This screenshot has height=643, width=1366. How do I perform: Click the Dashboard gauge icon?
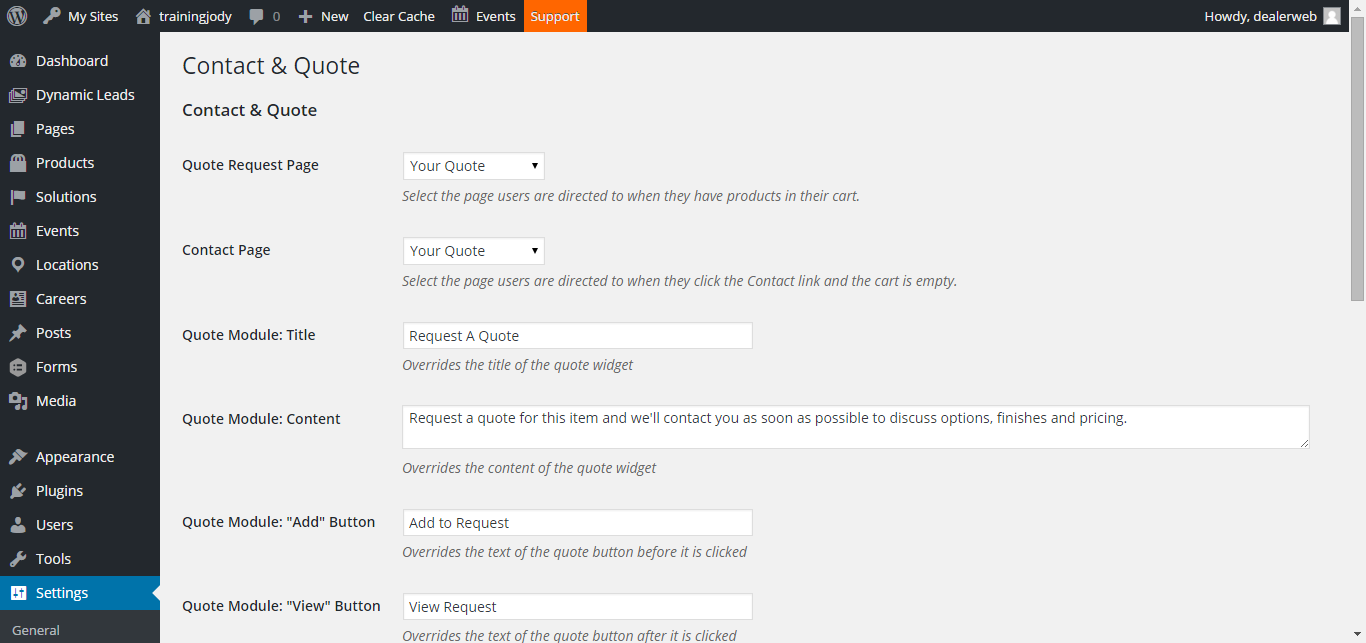pyautogui.click(x=18, y=61)
